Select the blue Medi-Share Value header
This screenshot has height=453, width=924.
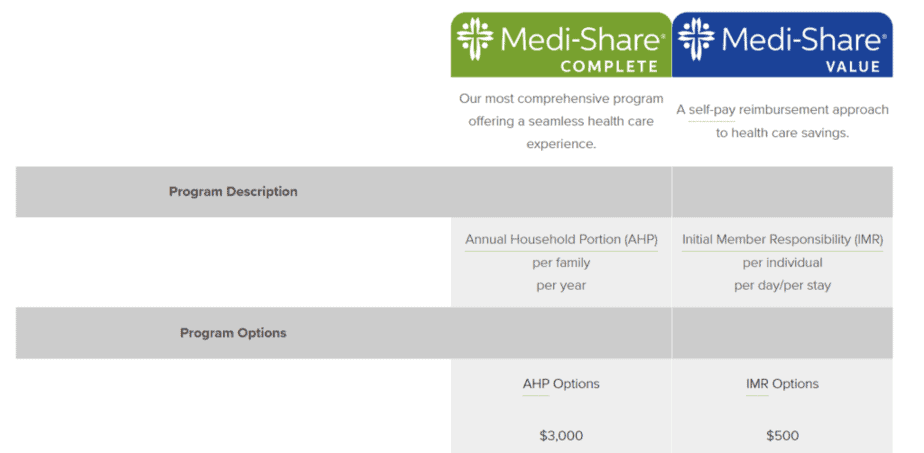pyautogui.click(x=782, y=45)
